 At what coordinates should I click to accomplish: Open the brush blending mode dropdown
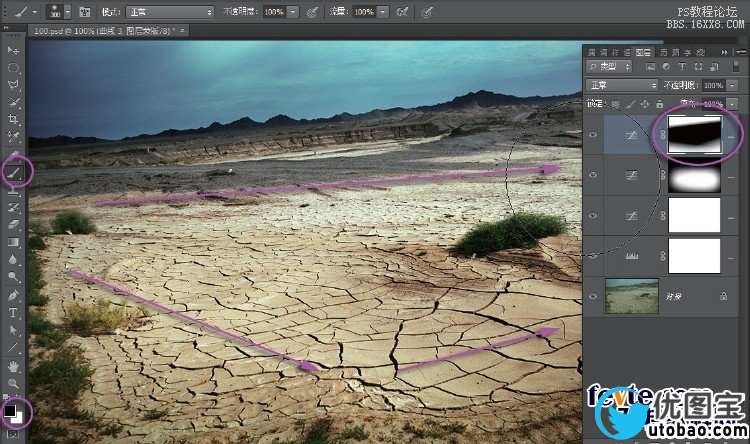(x=170, y=12)
